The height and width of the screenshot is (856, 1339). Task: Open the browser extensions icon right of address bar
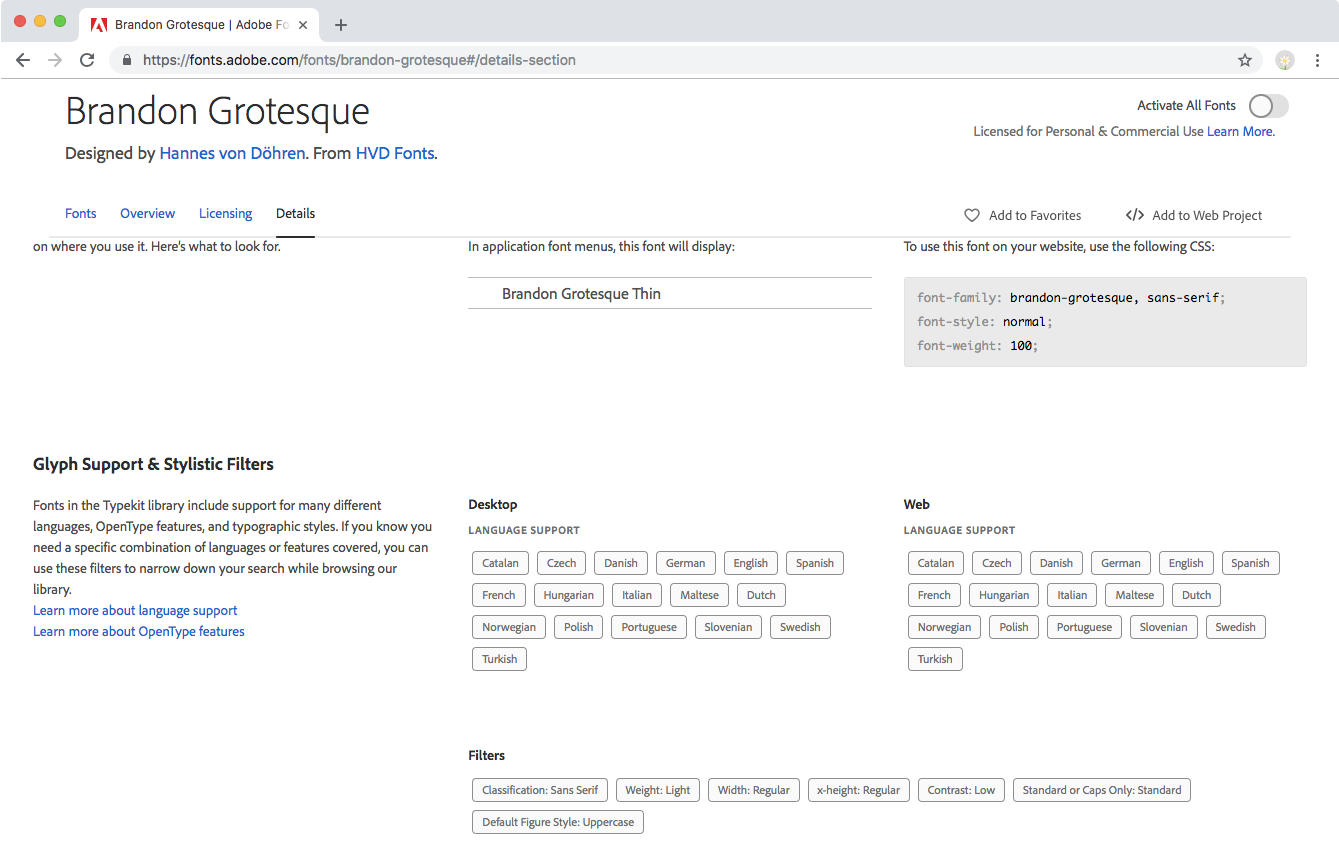click(x=1284, y=60)
